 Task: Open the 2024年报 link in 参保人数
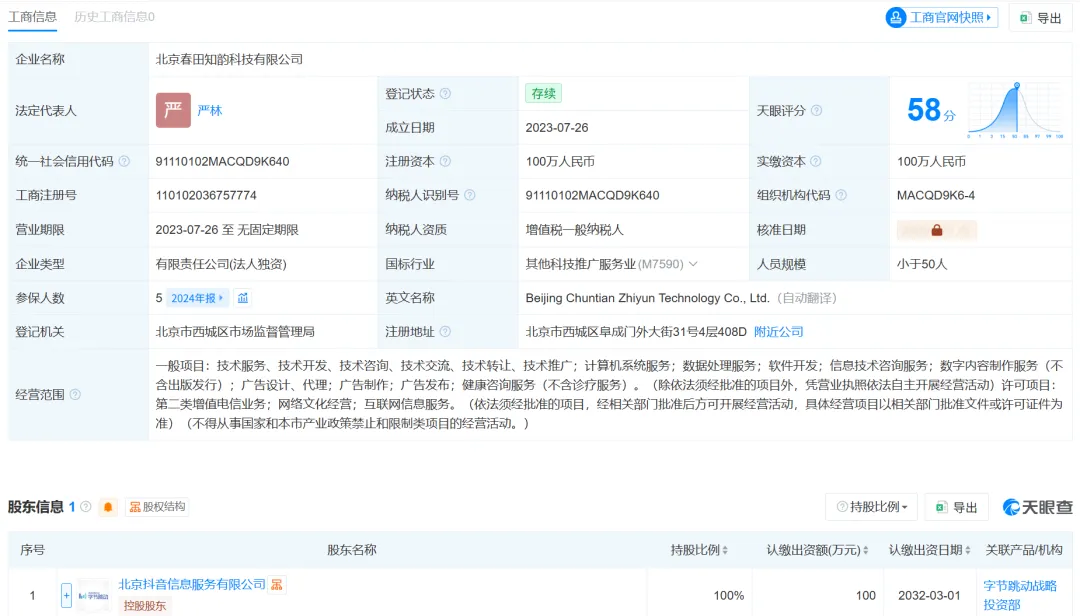coord(197,298)
